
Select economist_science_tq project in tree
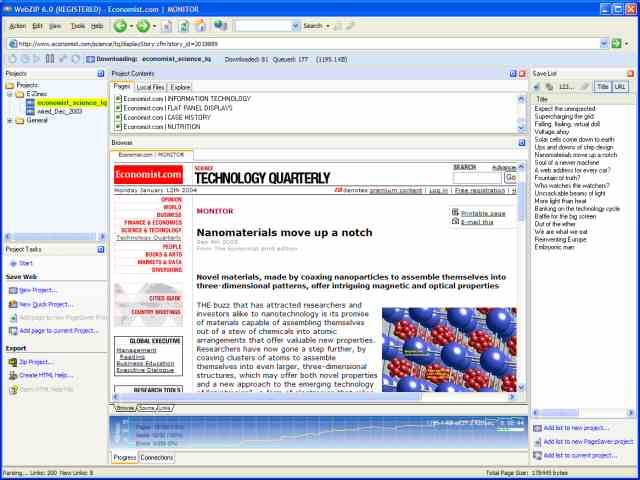point(71,102)
